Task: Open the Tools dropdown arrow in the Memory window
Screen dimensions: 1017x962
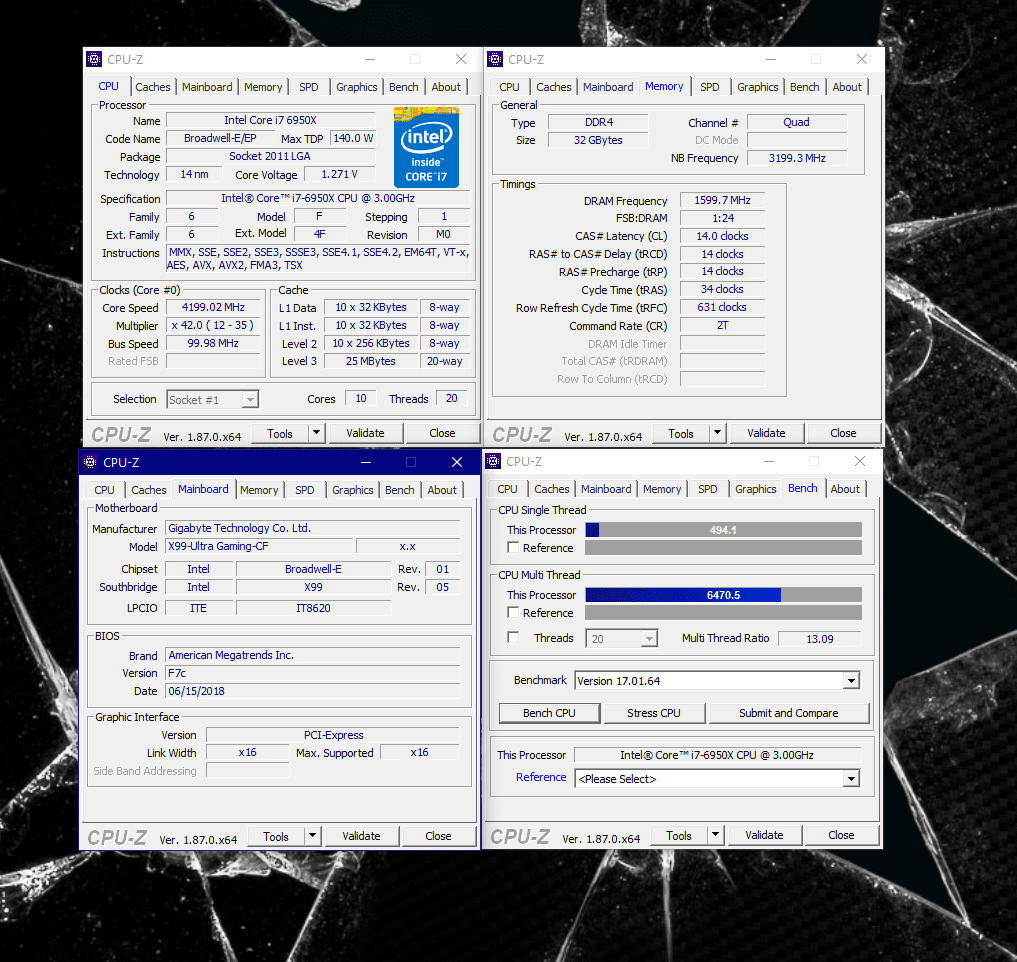Action: (717, 433)
